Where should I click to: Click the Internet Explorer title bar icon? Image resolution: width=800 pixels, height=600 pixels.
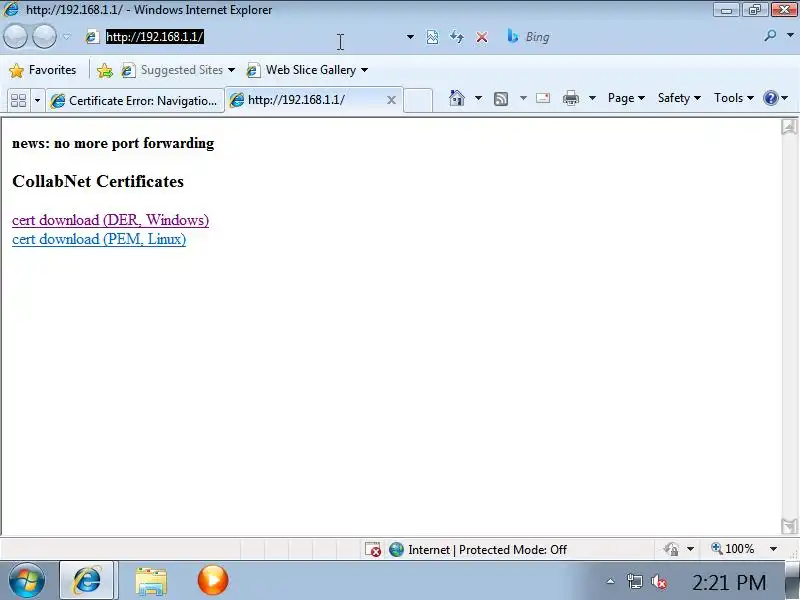(x=11, y=9)
